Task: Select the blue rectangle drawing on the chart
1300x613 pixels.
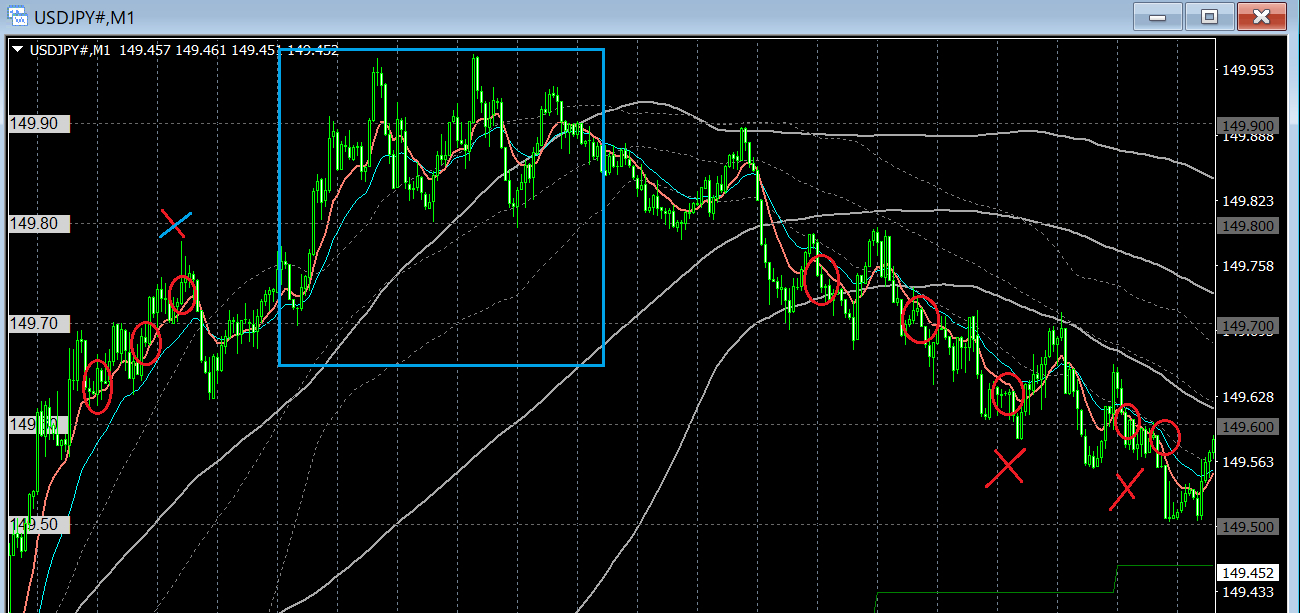Action: [x=441, y=207]
